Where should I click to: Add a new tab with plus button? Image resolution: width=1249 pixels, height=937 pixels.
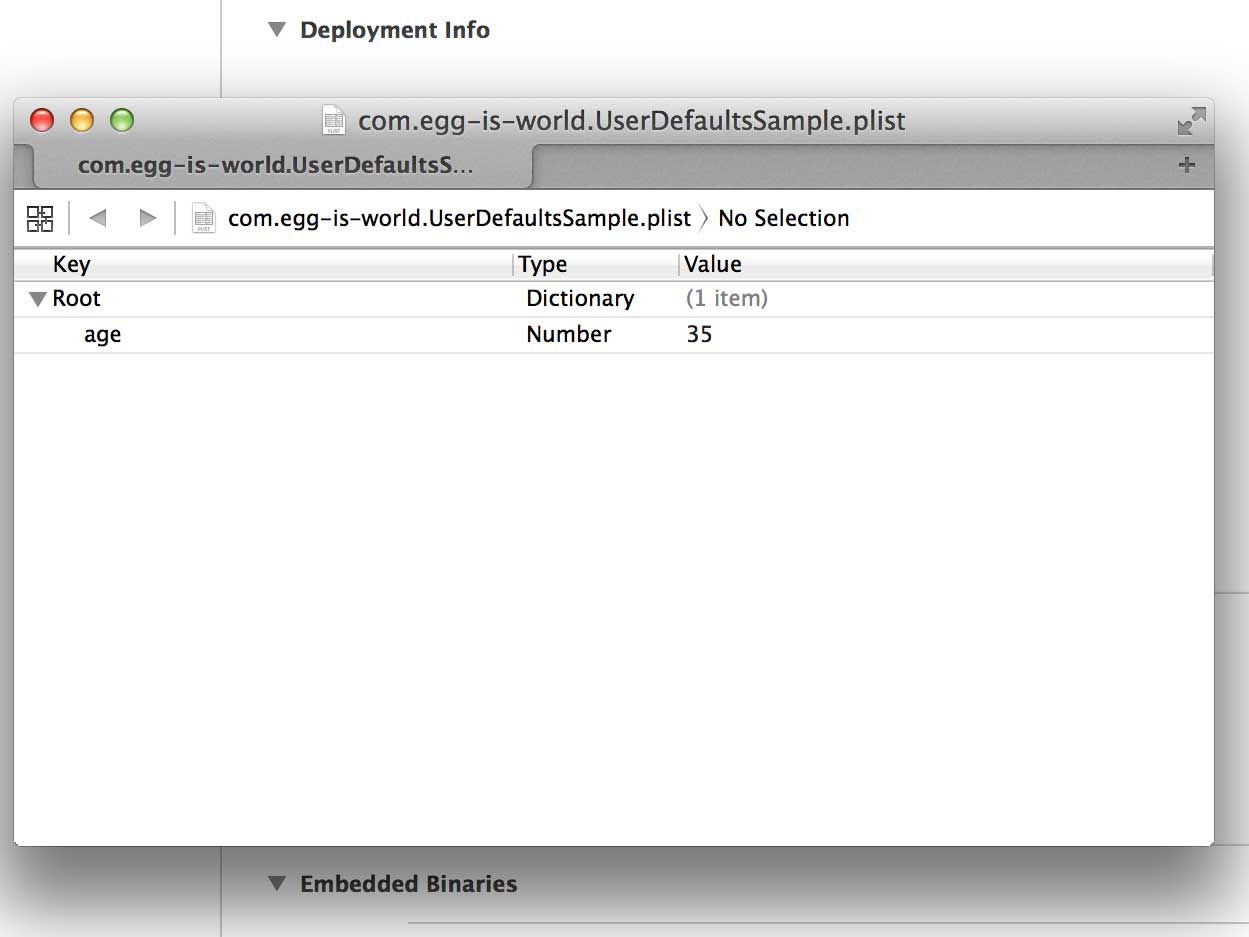[x=1187, y=166]
